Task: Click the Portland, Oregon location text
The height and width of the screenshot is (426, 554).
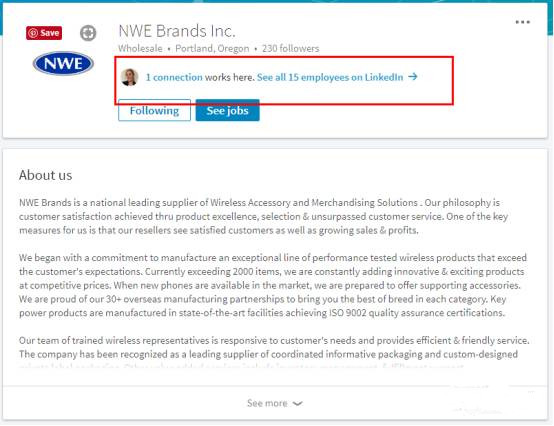Action: [x=212, y=48]
